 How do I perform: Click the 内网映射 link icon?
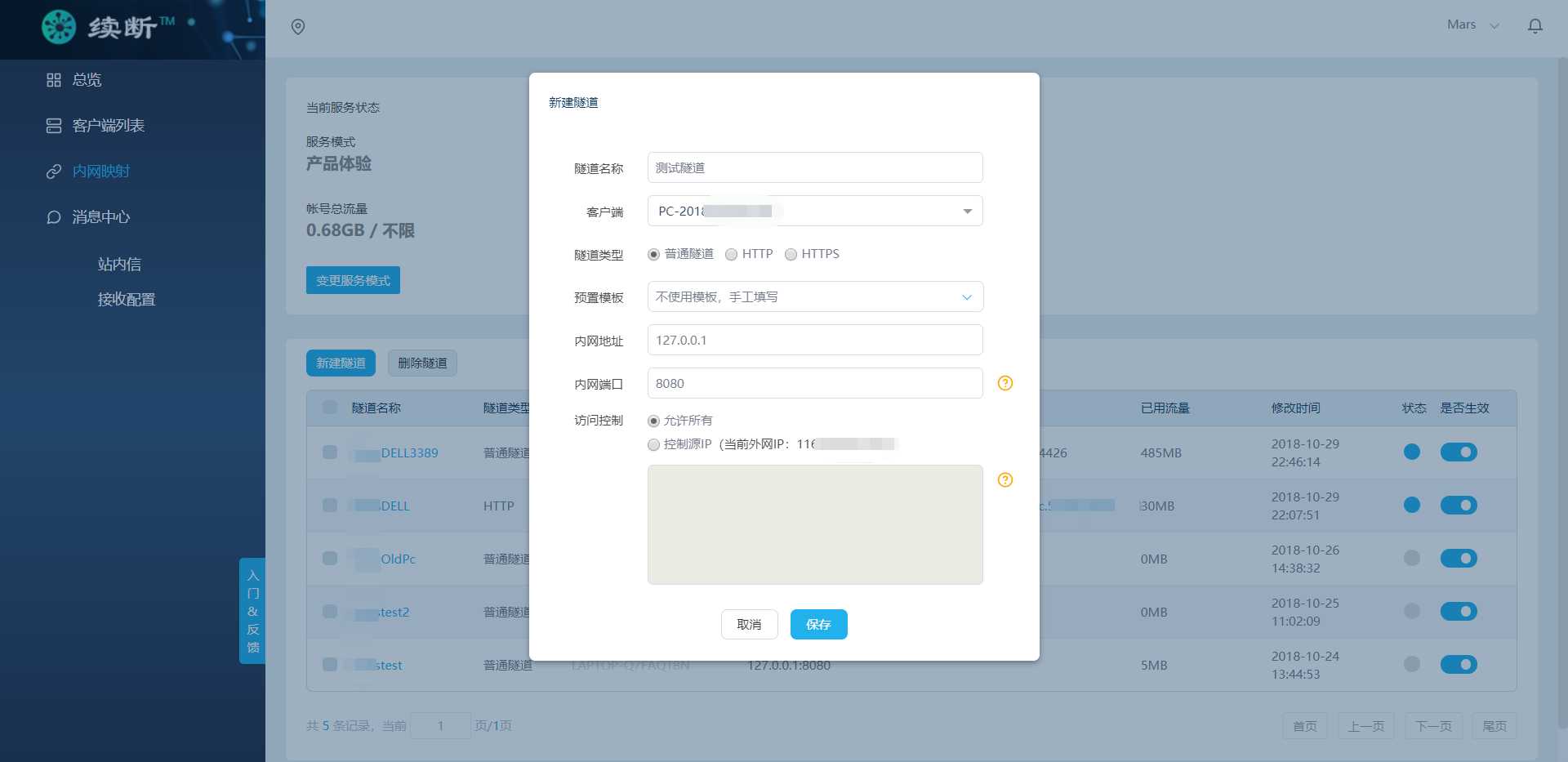coord(54,172)
